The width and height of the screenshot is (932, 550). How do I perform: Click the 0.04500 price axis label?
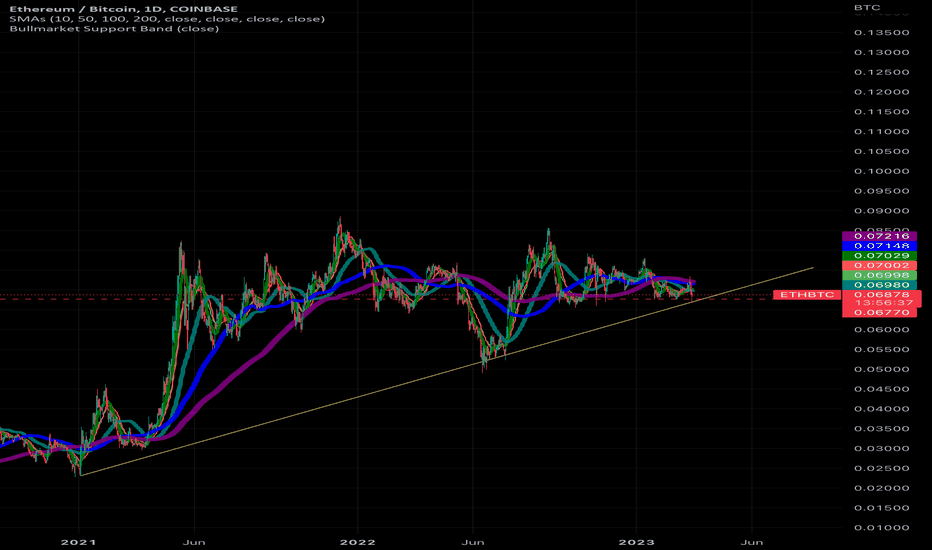click(881, 389)
